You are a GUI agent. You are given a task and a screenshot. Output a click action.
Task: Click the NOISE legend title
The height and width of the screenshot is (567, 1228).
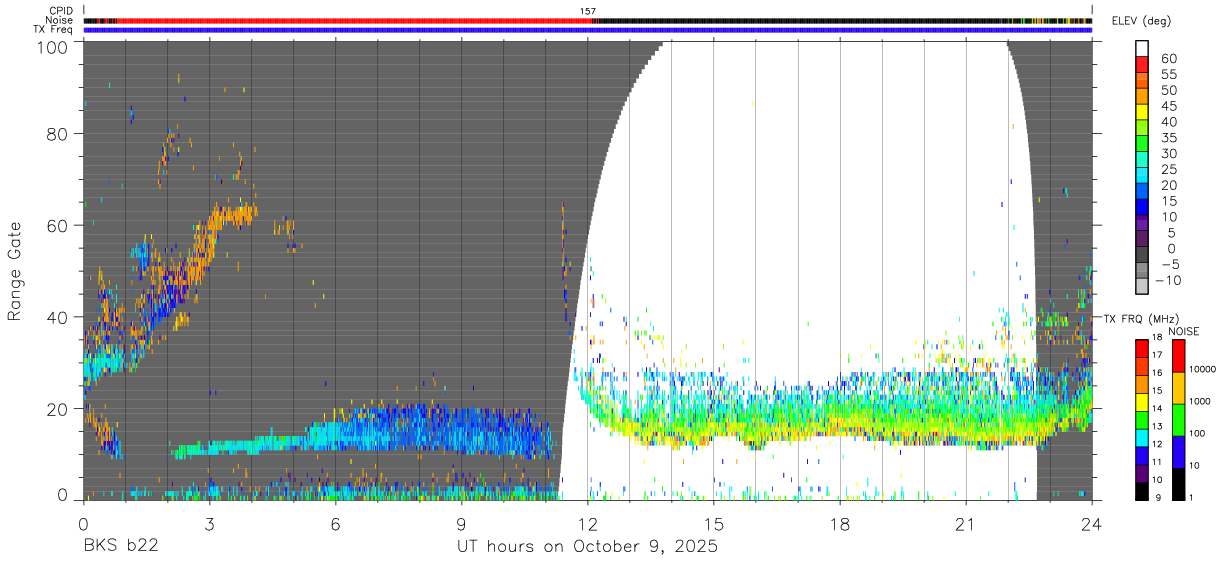(1184, 331)
